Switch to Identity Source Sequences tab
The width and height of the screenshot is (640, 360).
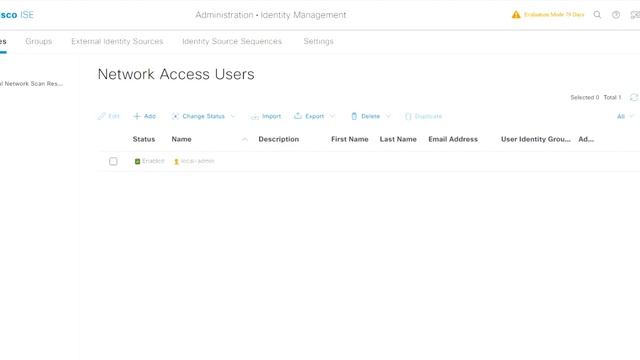tap(232, 41)
